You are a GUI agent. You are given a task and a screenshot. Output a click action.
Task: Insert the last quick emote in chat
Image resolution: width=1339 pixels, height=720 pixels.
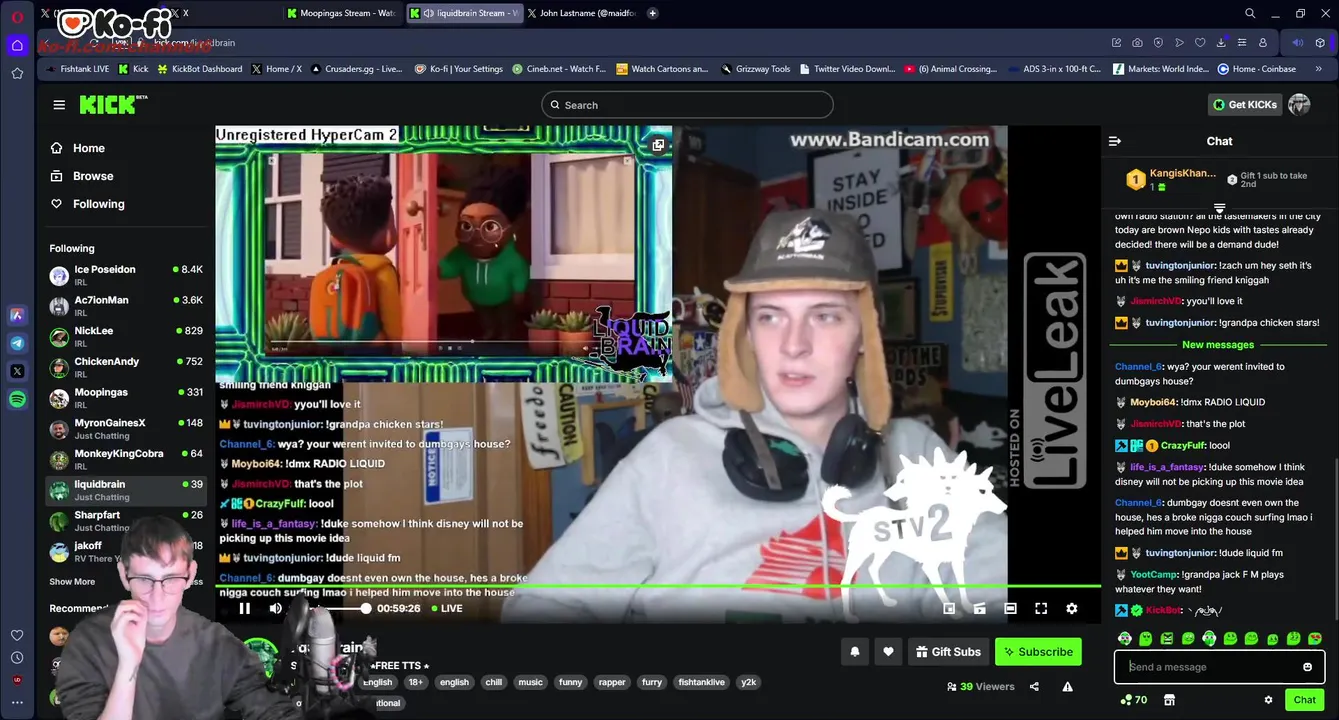1315,638
